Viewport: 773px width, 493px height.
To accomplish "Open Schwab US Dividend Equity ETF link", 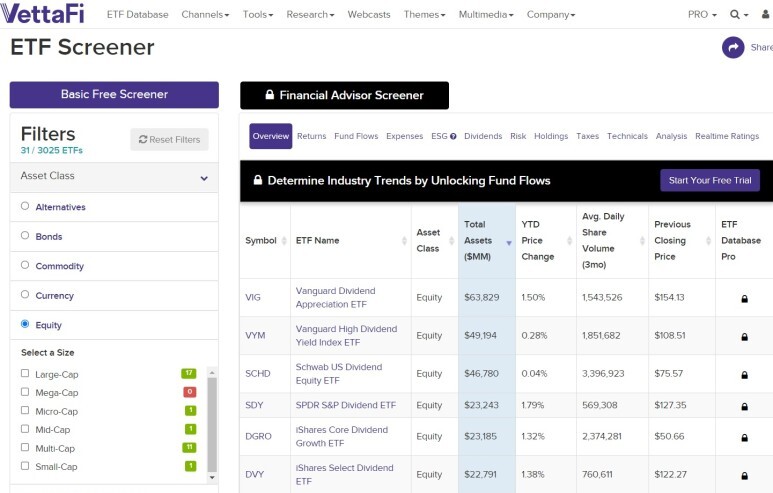I will tap(339, 374).
